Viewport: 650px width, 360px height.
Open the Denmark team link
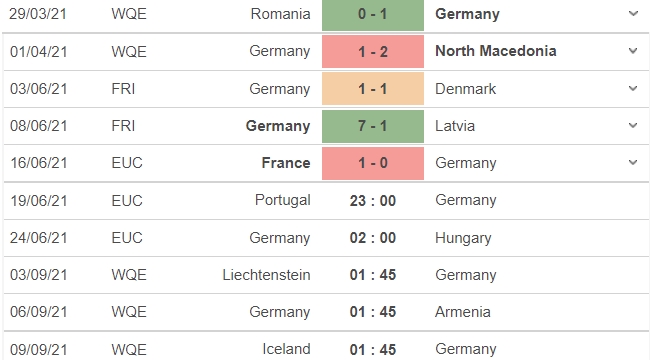[x=466, y=89]
